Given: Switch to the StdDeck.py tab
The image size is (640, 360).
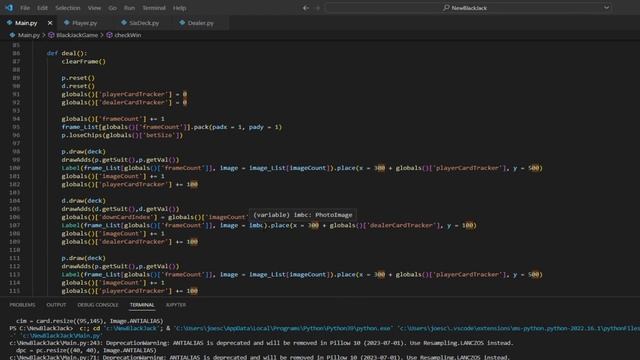Looking at the screenshot, I should pos(144,23).
